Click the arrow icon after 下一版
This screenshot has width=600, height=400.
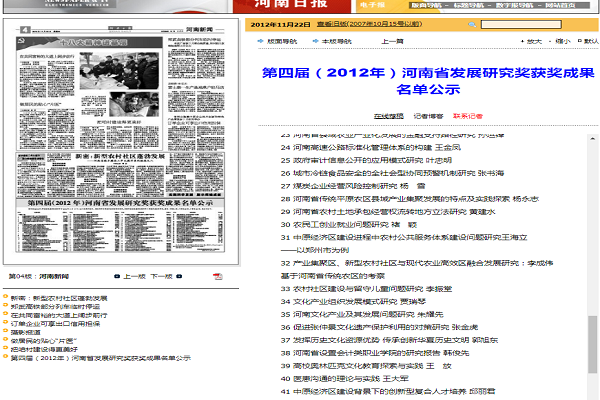point(178,275)
